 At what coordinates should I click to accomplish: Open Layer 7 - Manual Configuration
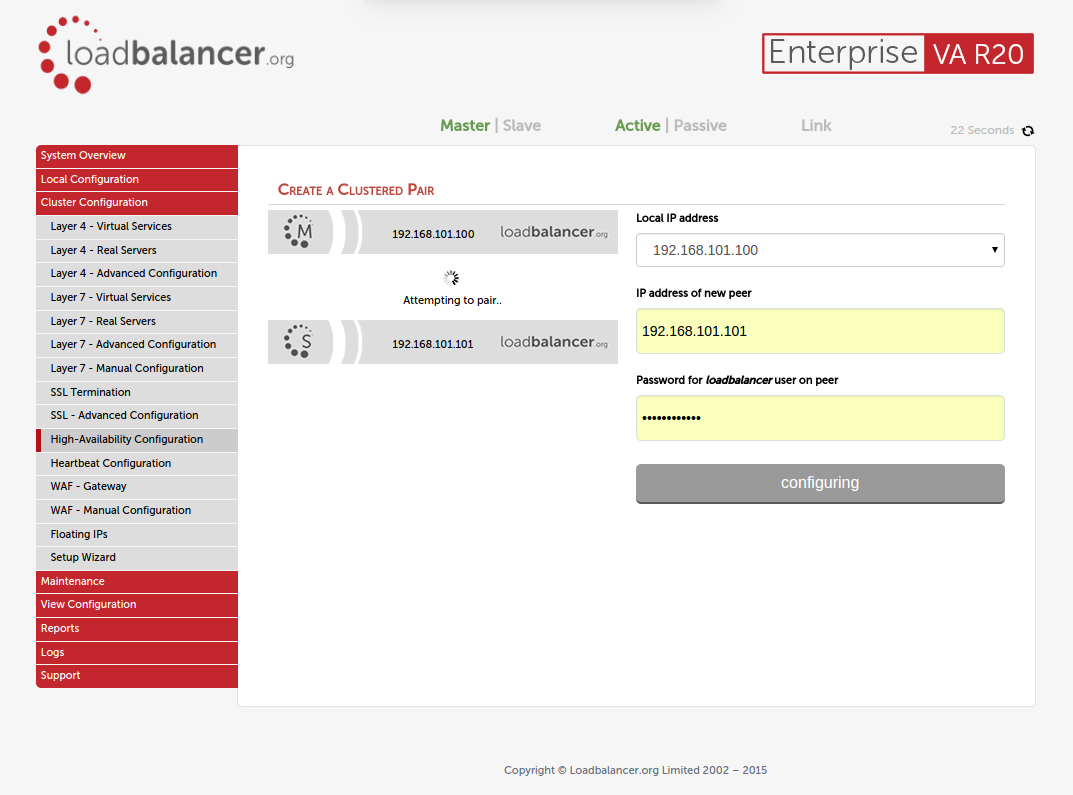click(137, 369)
